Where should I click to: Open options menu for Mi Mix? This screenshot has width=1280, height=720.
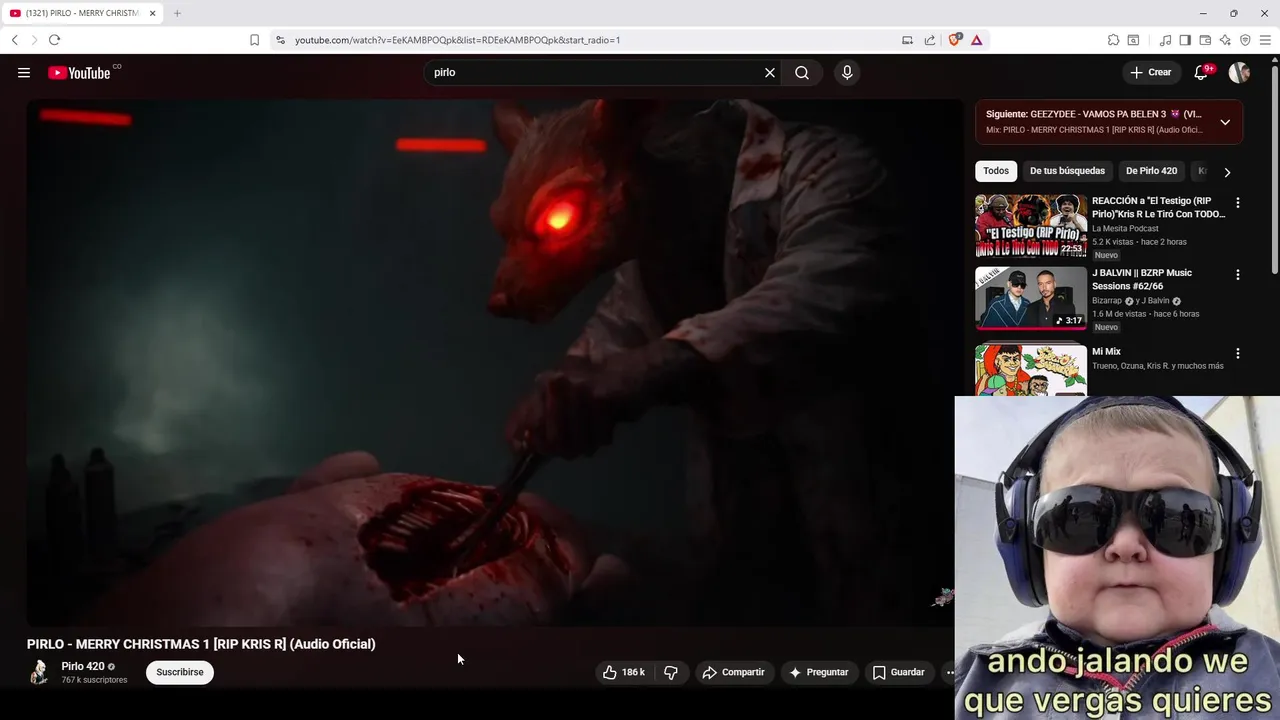coord(1238,353)
